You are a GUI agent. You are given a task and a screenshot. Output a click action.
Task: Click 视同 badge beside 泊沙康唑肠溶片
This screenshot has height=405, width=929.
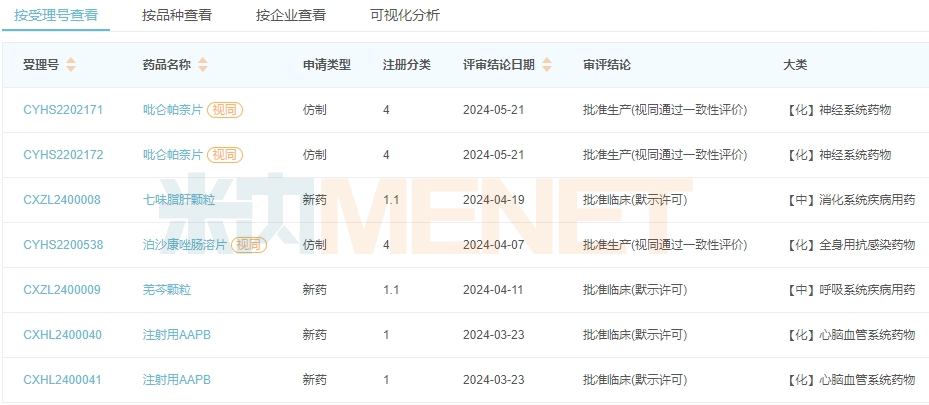pos(249,245)
